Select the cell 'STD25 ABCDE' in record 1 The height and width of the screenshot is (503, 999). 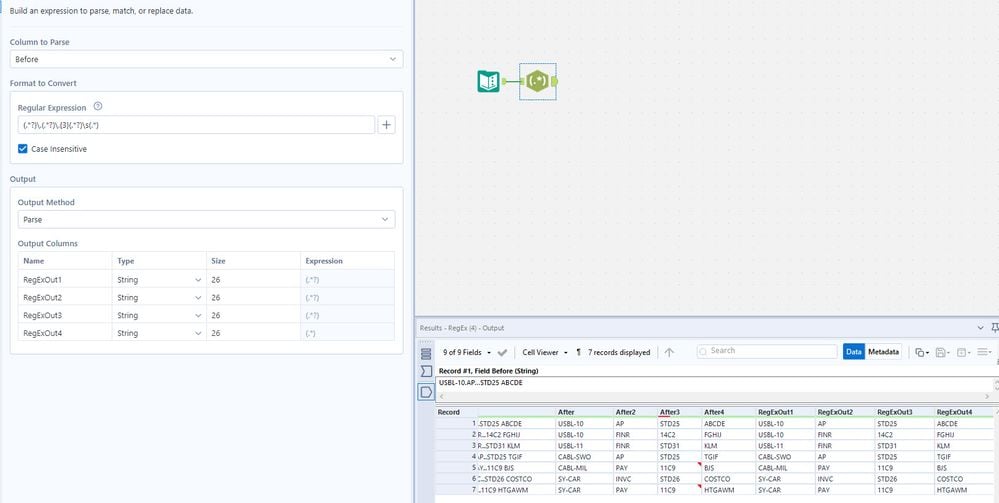point(516,423)
